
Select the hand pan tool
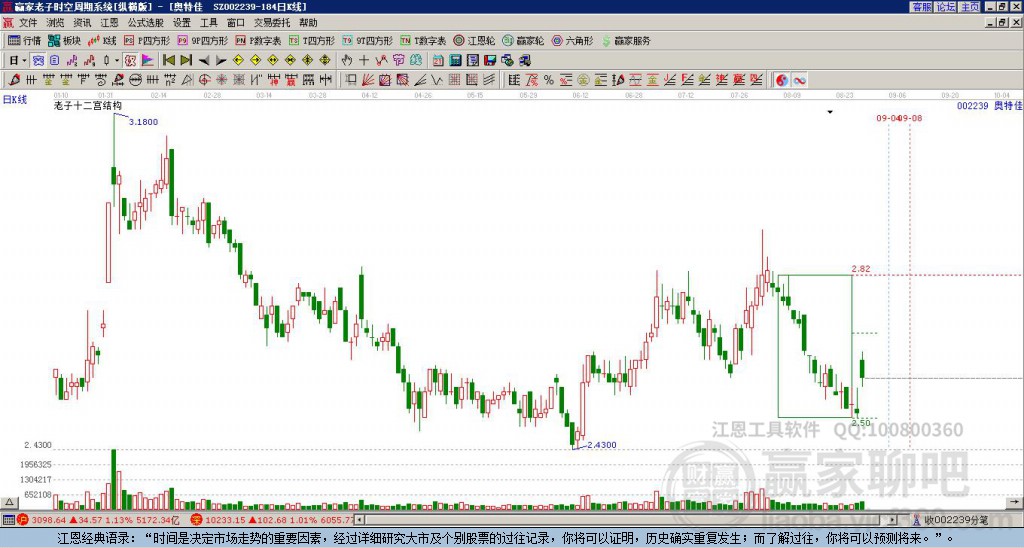point(347,61)
